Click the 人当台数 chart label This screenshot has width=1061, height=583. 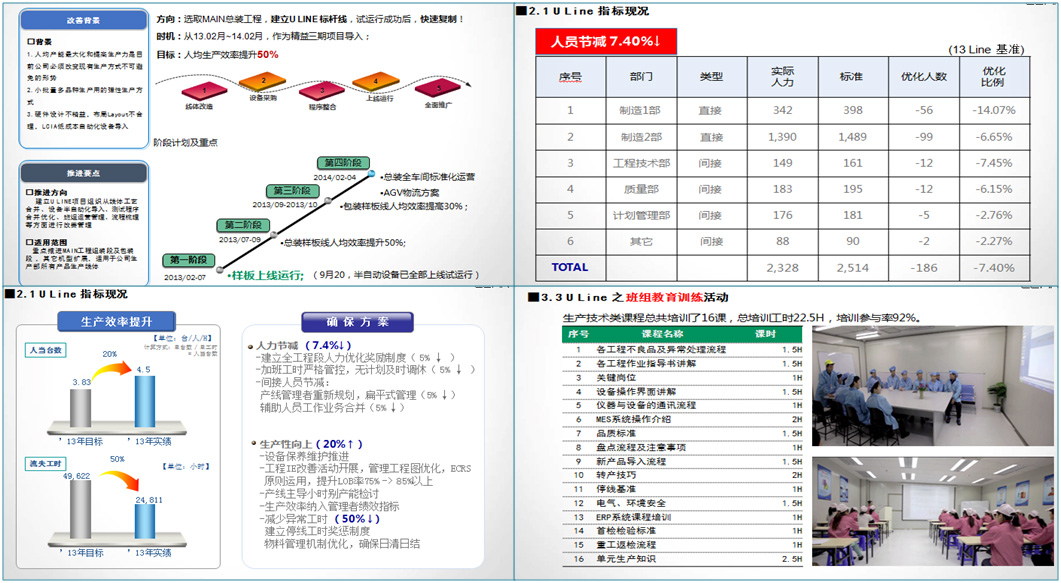pyautogui.click(x=46, y=350)
